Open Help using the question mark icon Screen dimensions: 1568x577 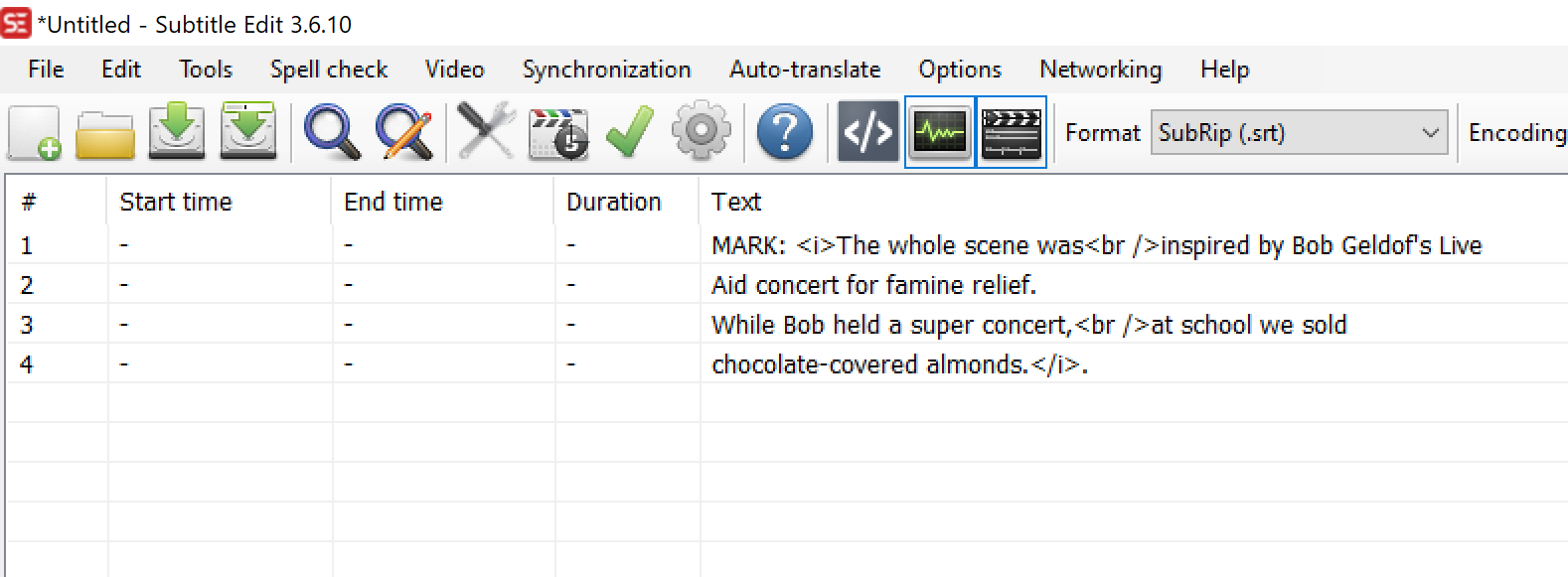(785, 132)
